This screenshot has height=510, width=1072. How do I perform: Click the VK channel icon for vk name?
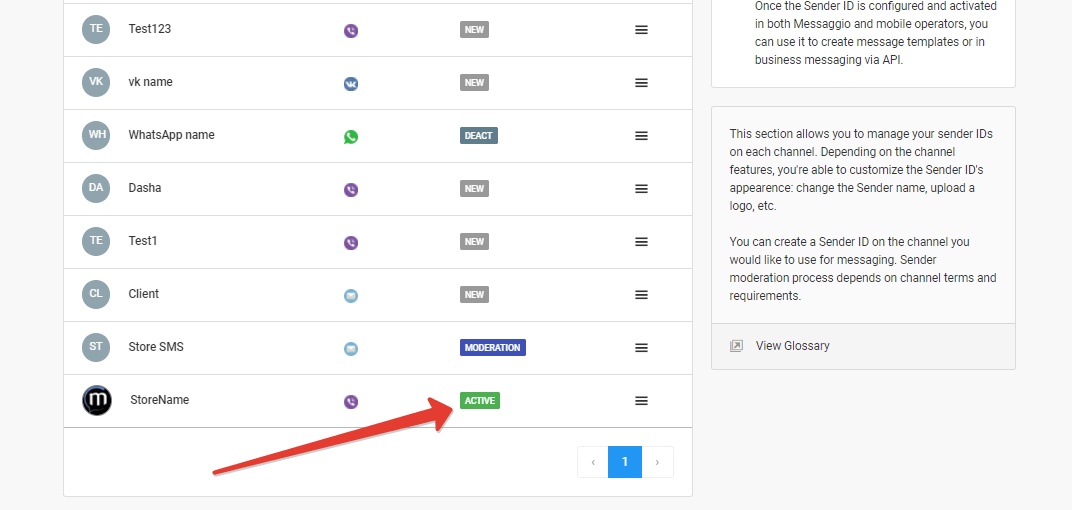click(x=351, y=84)
